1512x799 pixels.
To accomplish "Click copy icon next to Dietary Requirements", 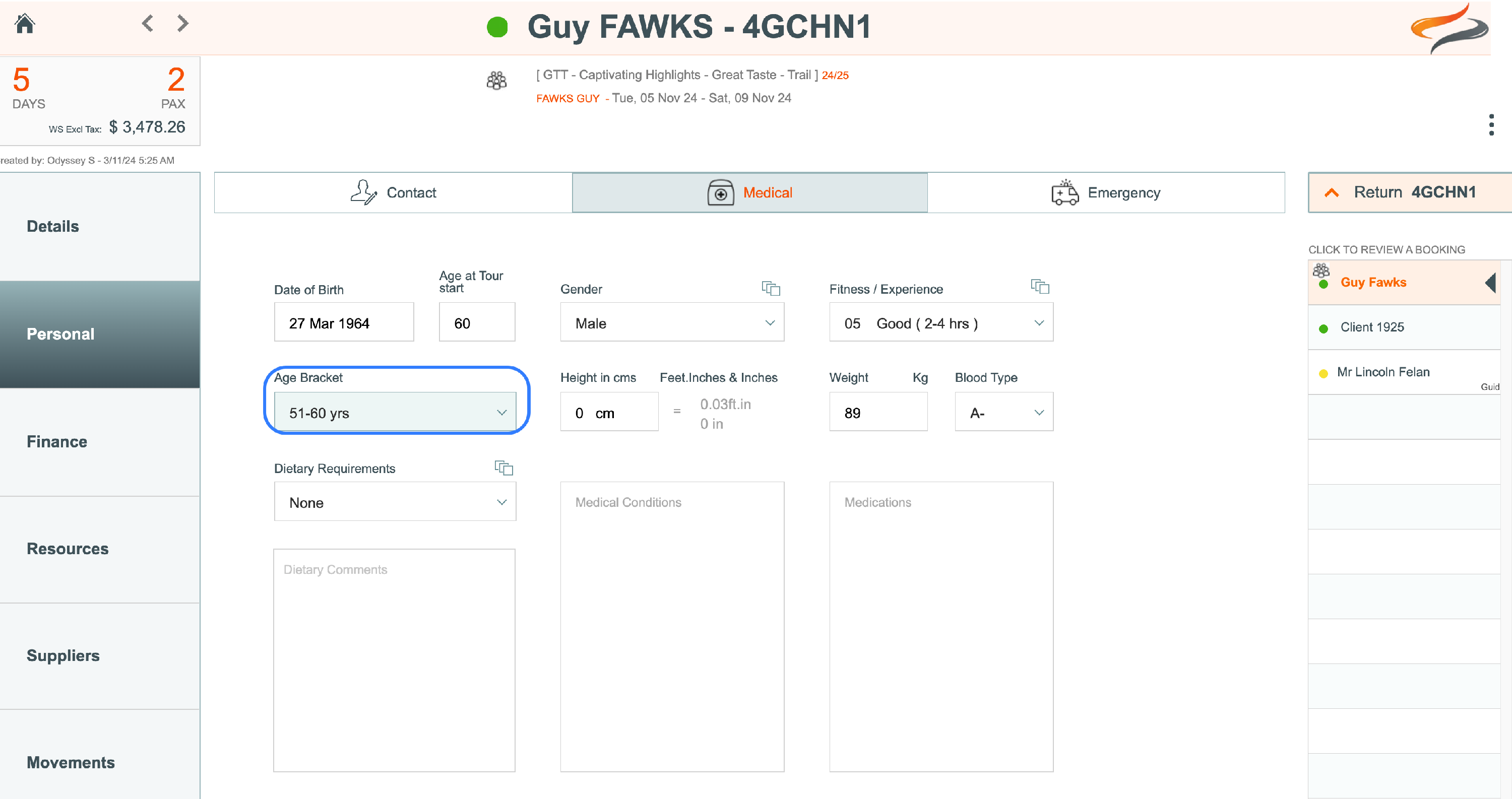I will pyautogui.click(x=503, y=468).
